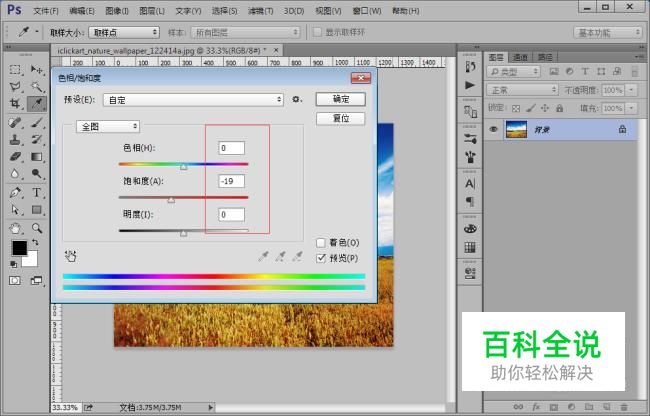Hide the 背景 layer via eye icon
Screen dimensions: 650x416
click(x=493, y=129)
